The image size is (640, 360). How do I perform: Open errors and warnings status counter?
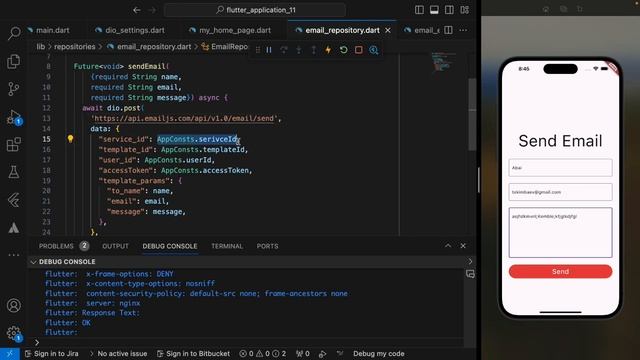[263, 353]
